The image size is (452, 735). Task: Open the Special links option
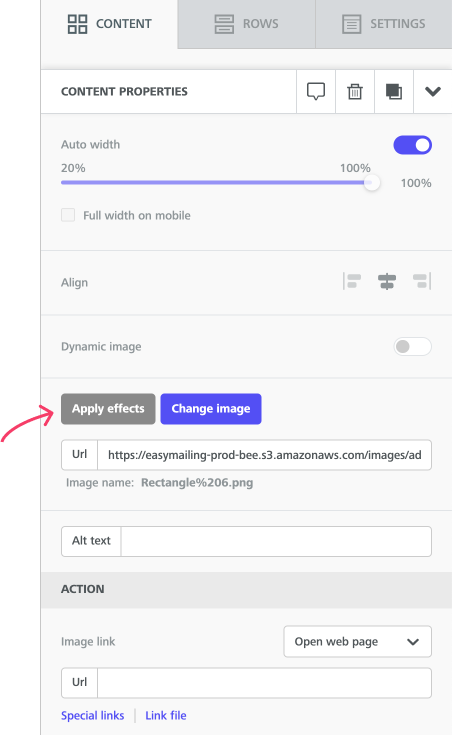92,715
